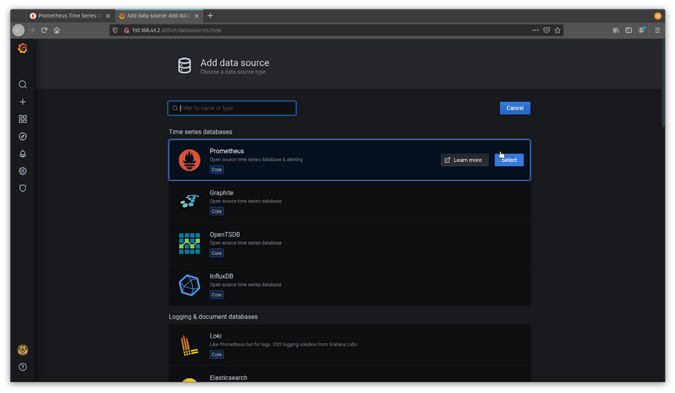Open the Alerting bell icon
Screen dimensions: 675x393
pyautogui.click(x=23, y=154)
